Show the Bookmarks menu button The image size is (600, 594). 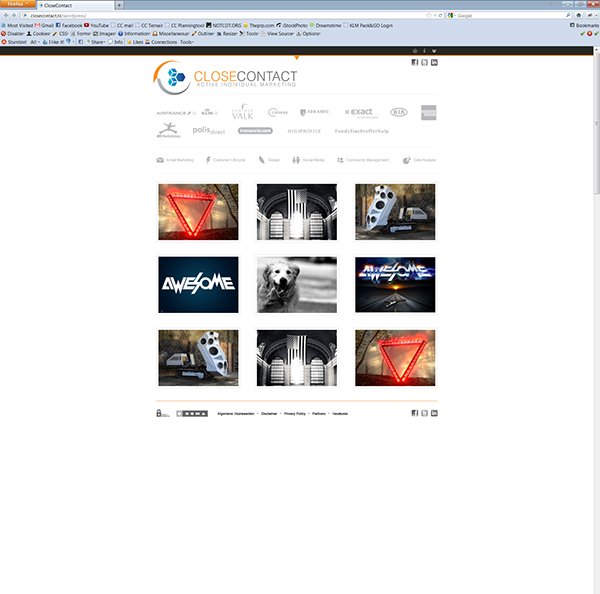[x=584, y=25]
